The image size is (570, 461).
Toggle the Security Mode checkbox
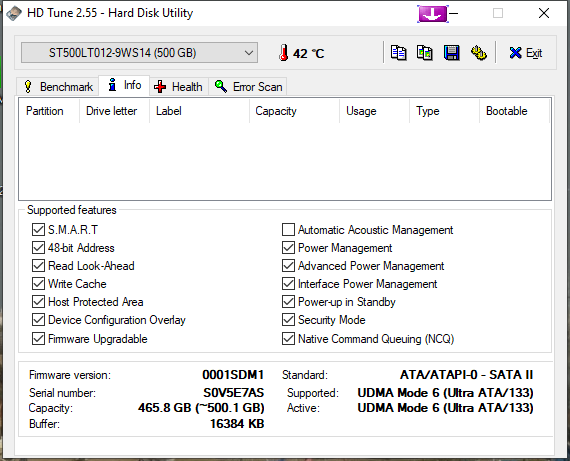288,320
